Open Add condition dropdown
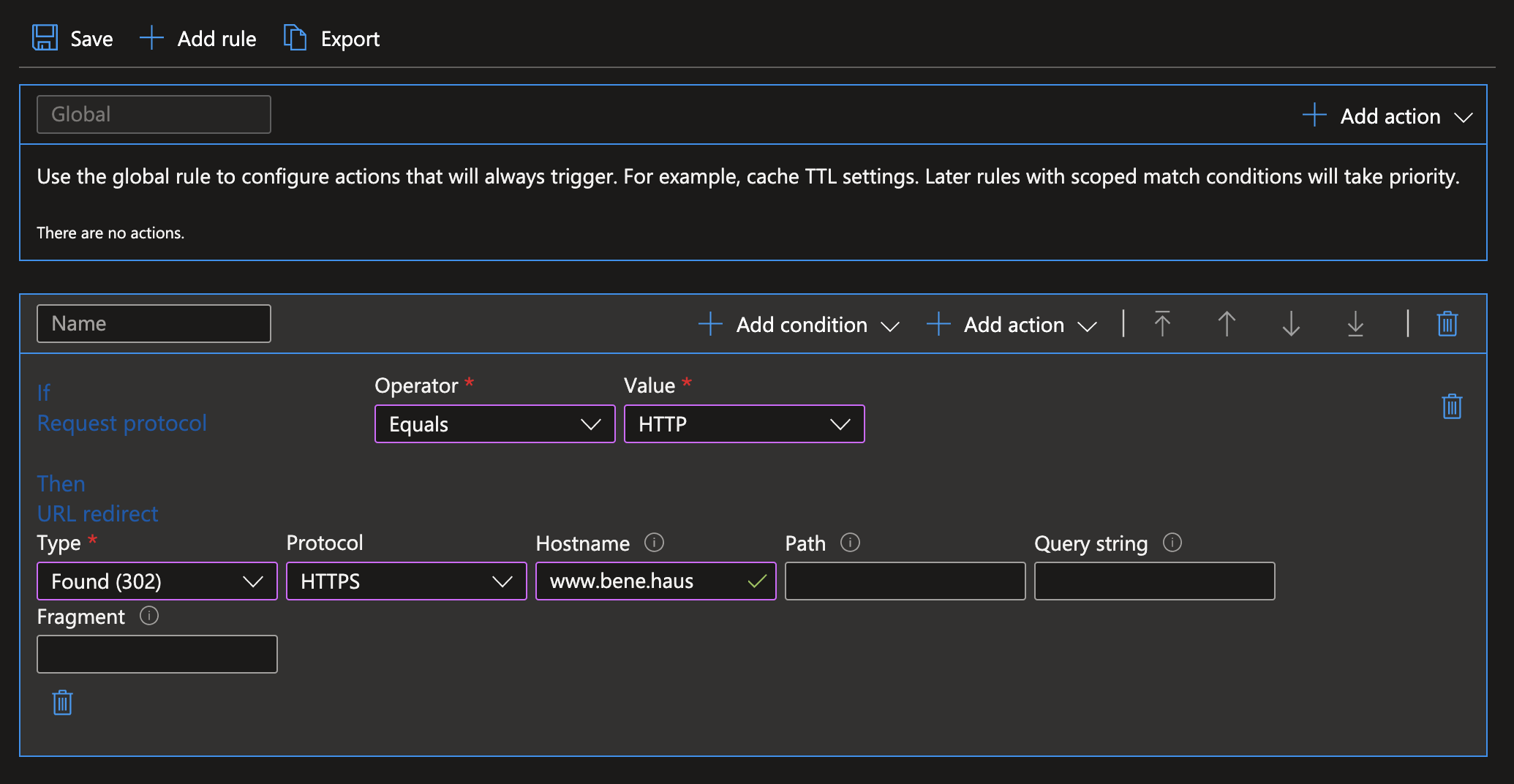Viewport: 1514px width, 784px height. click(x=799, y=324)
